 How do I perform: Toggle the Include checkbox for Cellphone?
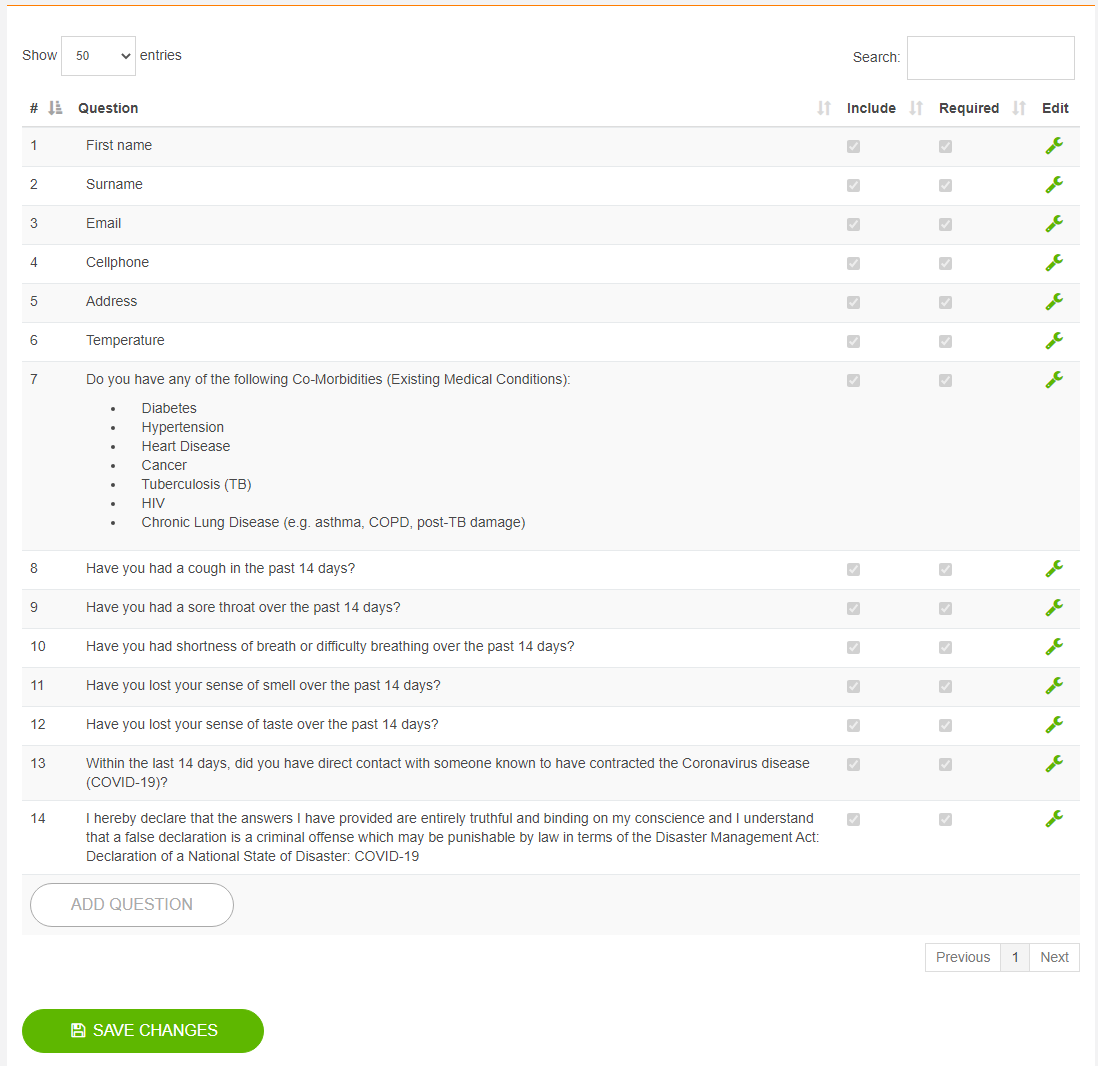853,263
